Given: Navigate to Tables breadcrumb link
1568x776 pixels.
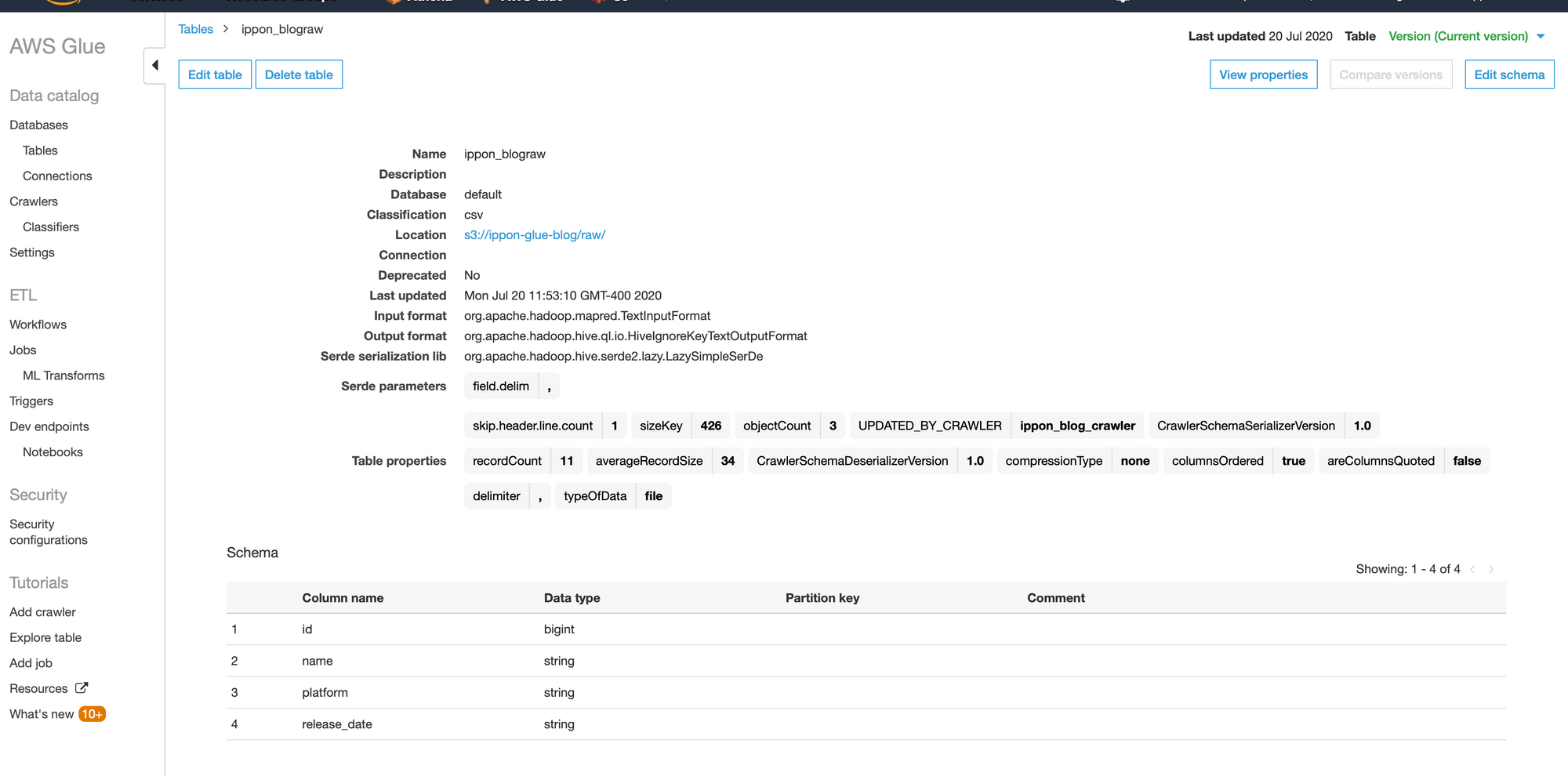Looking at the screenshot, I should (x=195, y=29).
